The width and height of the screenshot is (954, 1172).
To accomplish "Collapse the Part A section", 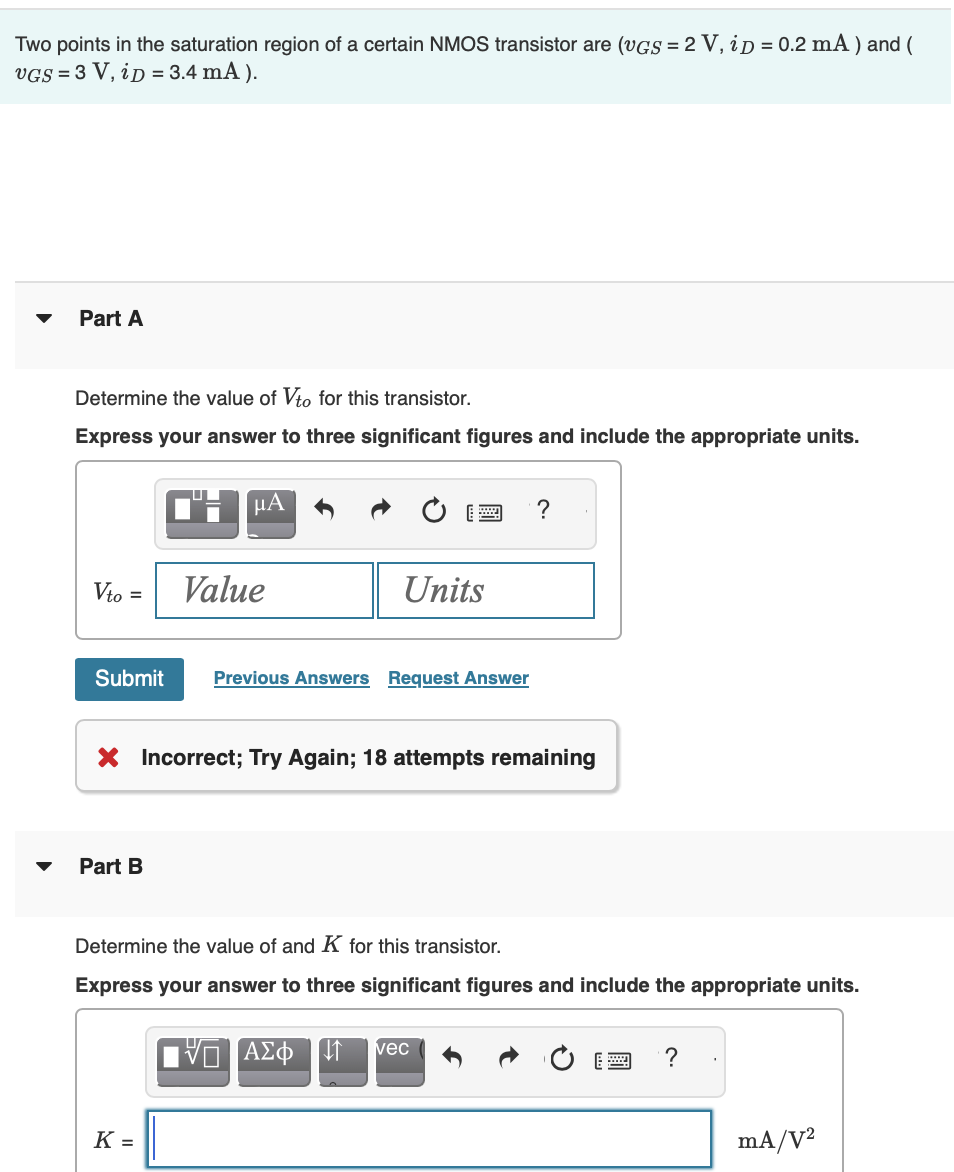I will (44, 318).
